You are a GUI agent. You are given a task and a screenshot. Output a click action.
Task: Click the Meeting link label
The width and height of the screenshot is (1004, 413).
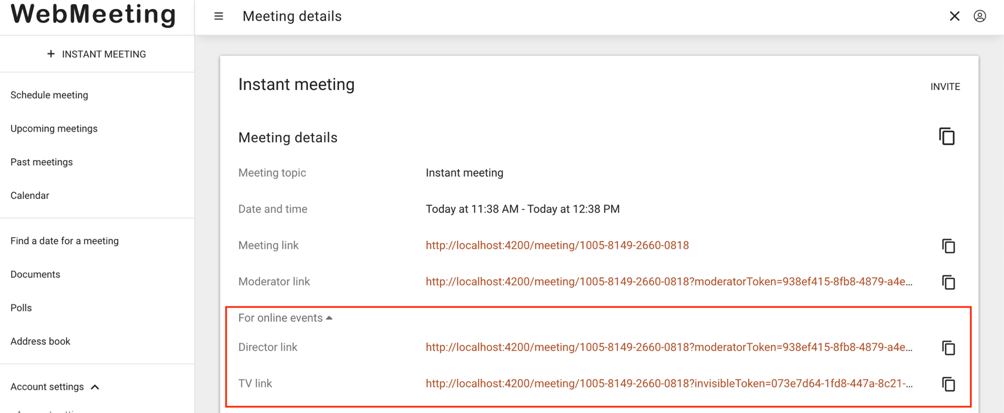[268, 245]
